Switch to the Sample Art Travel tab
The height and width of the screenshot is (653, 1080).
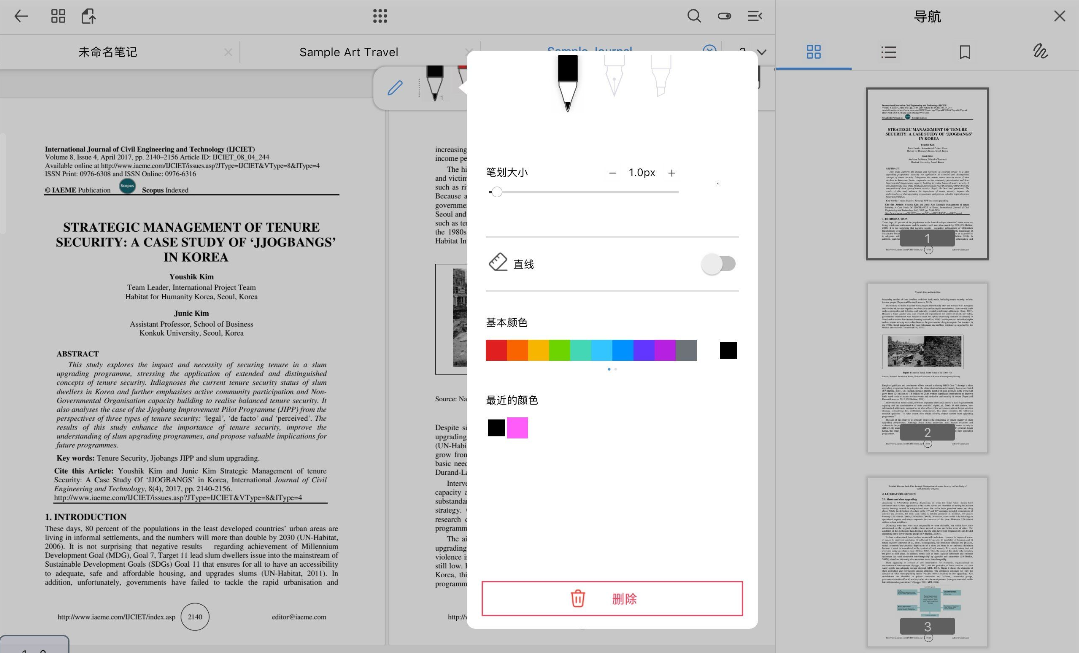tap(352, 51)
